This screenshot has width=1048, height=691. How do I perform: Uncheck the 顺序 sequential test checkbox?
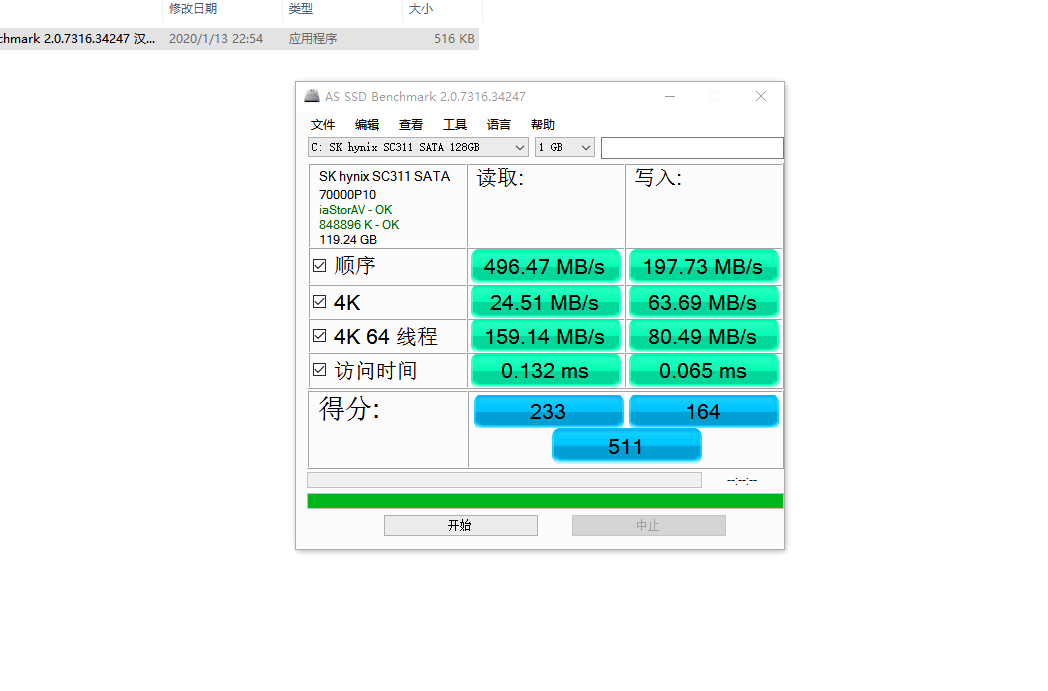tap(319, 265)
